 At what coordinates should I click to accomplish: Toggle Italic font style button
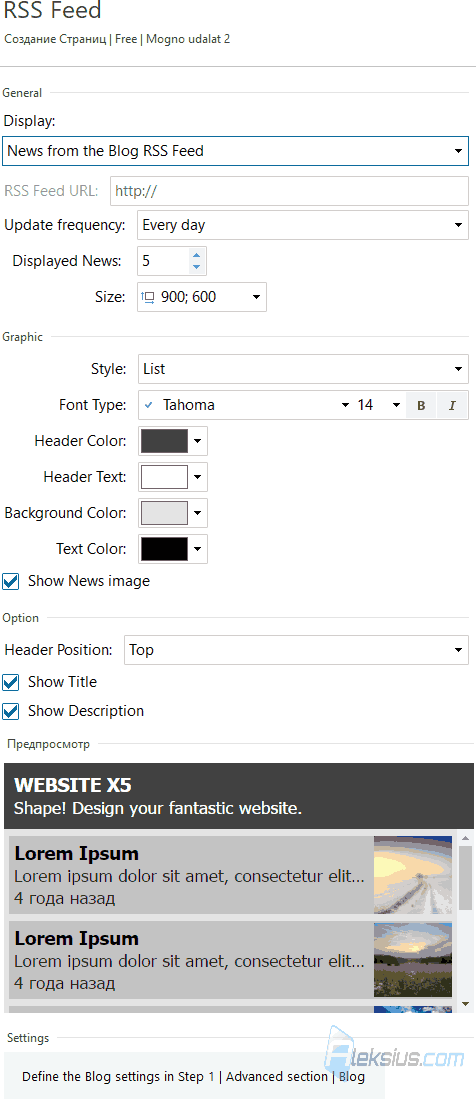coord(452,406)
